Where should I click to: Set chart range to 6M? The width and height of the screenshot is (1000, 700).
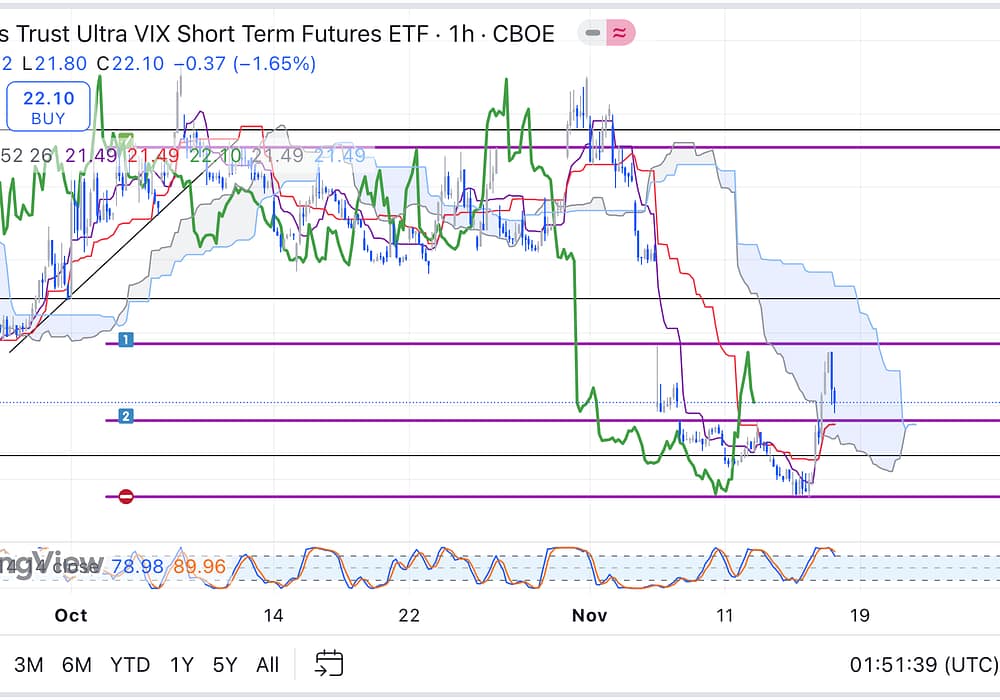(x=77, y=664)
